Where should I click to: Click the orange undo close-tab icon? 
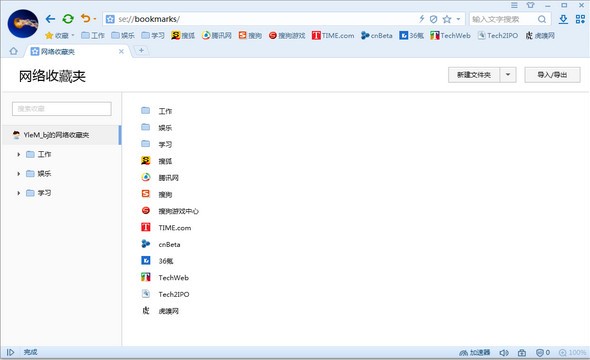point(86,18)
